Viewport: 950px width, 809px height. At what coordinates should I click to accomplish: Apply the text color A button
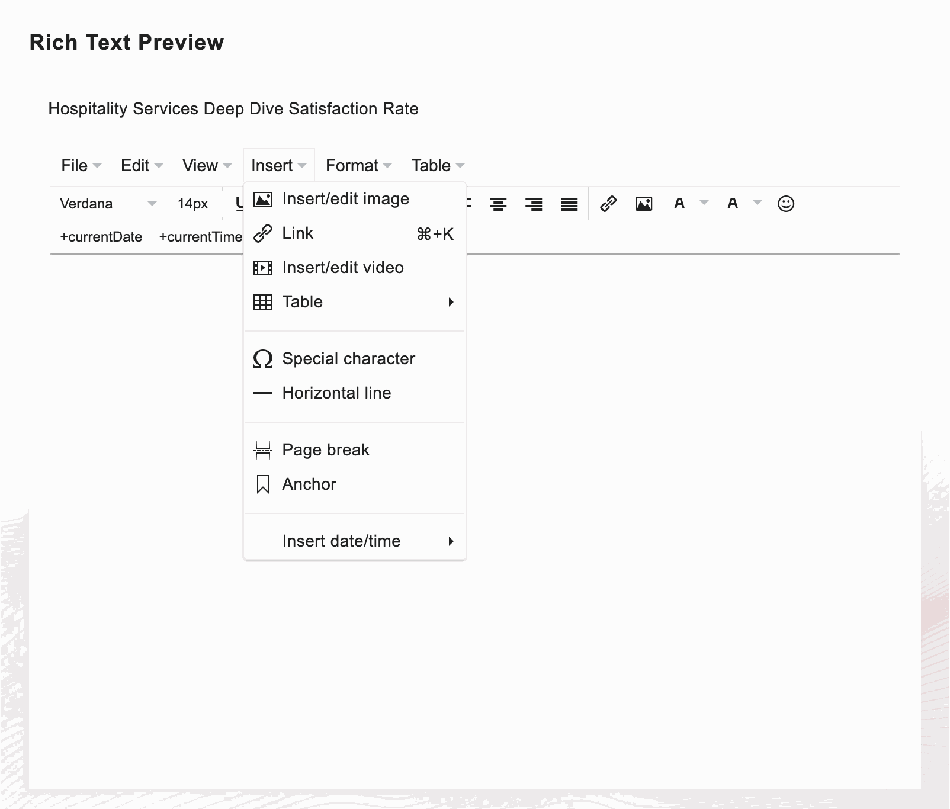point(679,204)
